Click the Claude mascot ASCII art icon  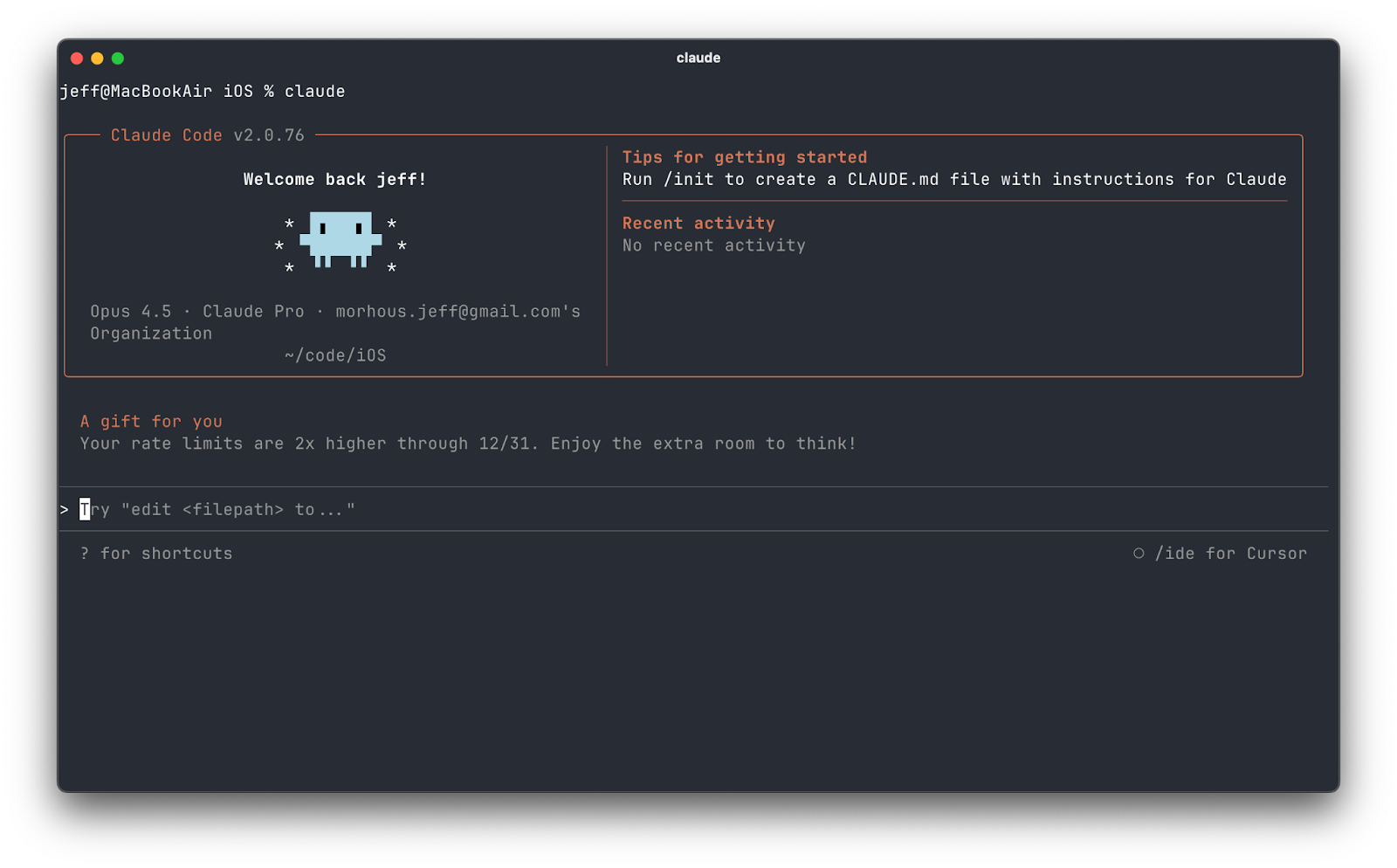click(x=341, y=242)
